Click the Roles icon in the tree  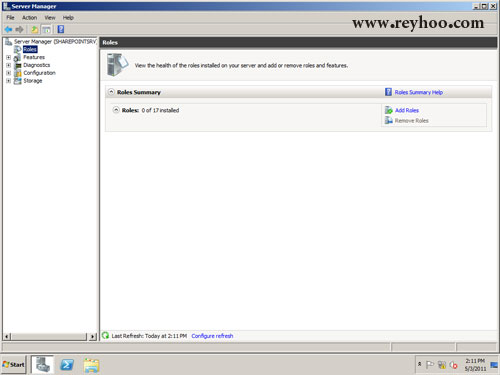point(18,49)
